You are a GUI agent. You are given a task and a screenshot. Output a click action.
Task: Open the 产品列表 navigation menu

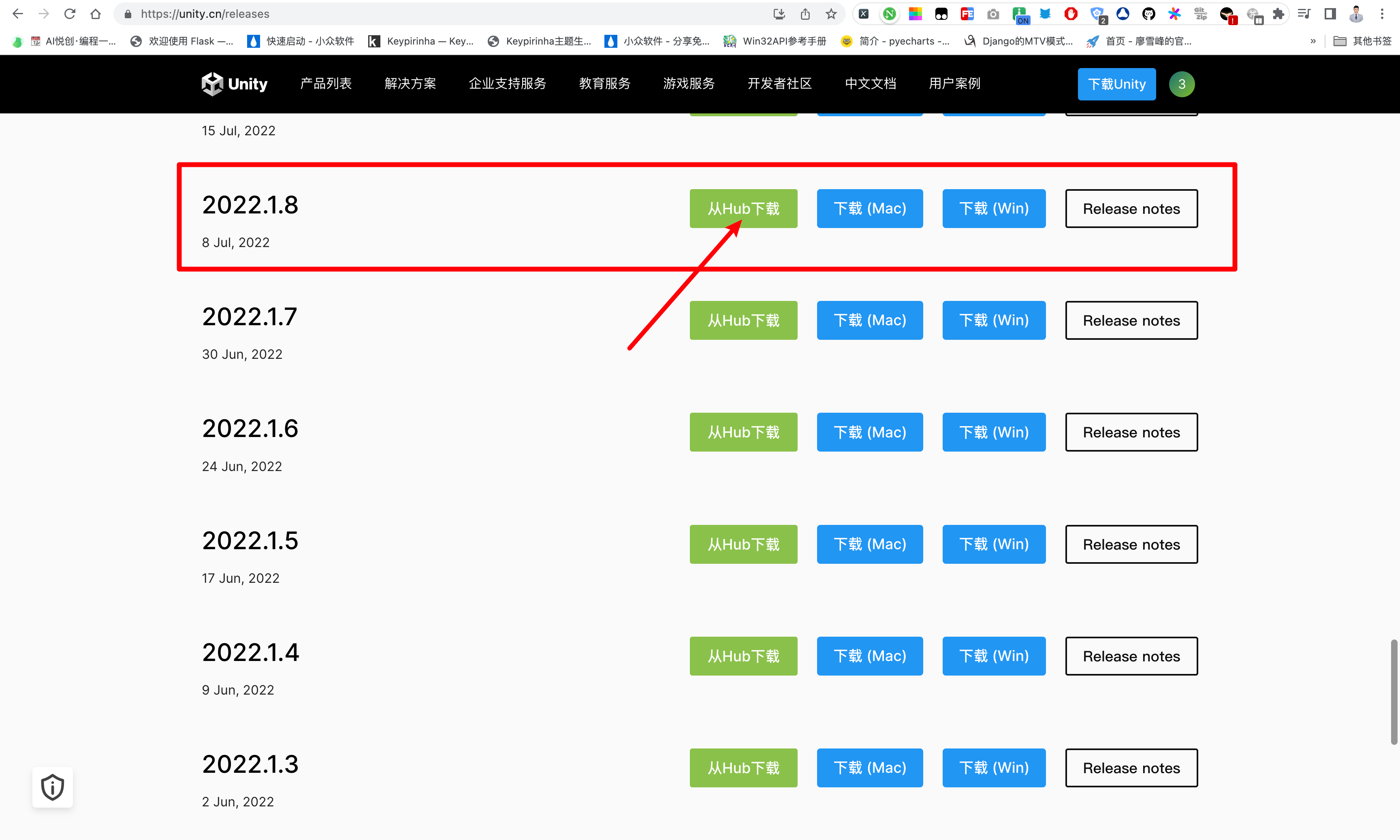[326, 84]
